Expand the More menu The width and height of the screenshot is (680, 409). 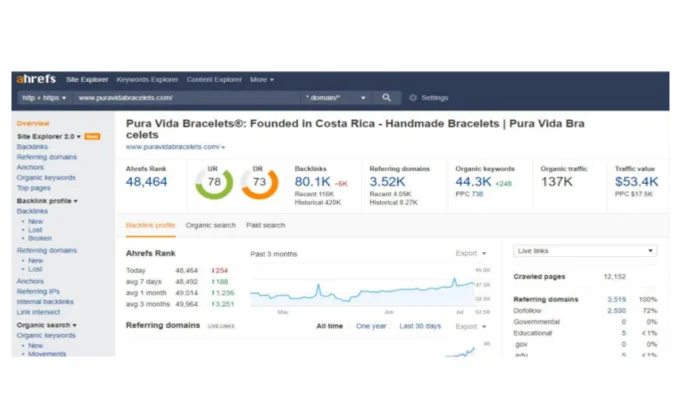tap(262, 79)
